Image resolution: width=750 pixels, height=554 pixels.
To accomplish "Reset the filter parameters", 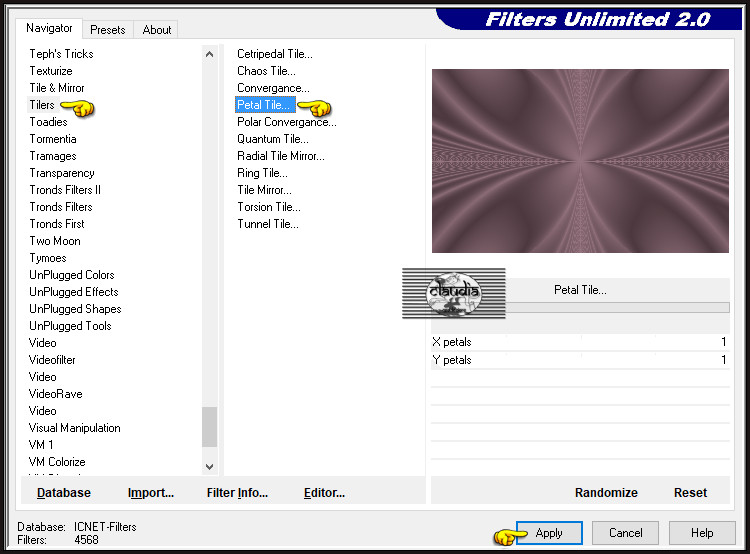I will pyautogui.click(x=690, y=493).
